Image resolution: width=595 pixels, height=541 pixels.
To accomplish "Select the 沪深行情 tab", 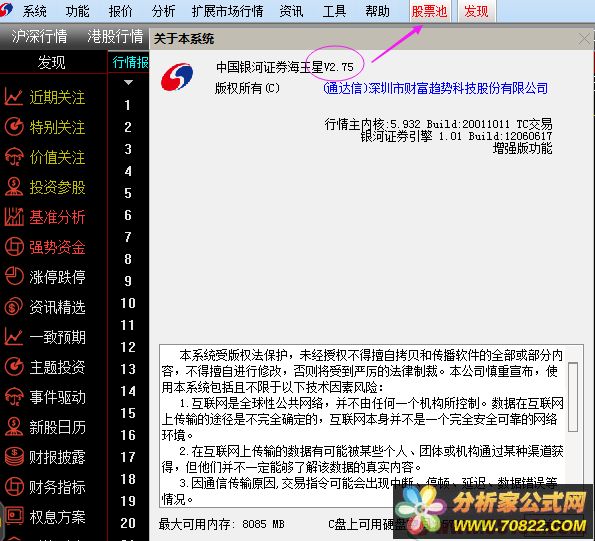I will pyautogui.click(x=39, y=37).
